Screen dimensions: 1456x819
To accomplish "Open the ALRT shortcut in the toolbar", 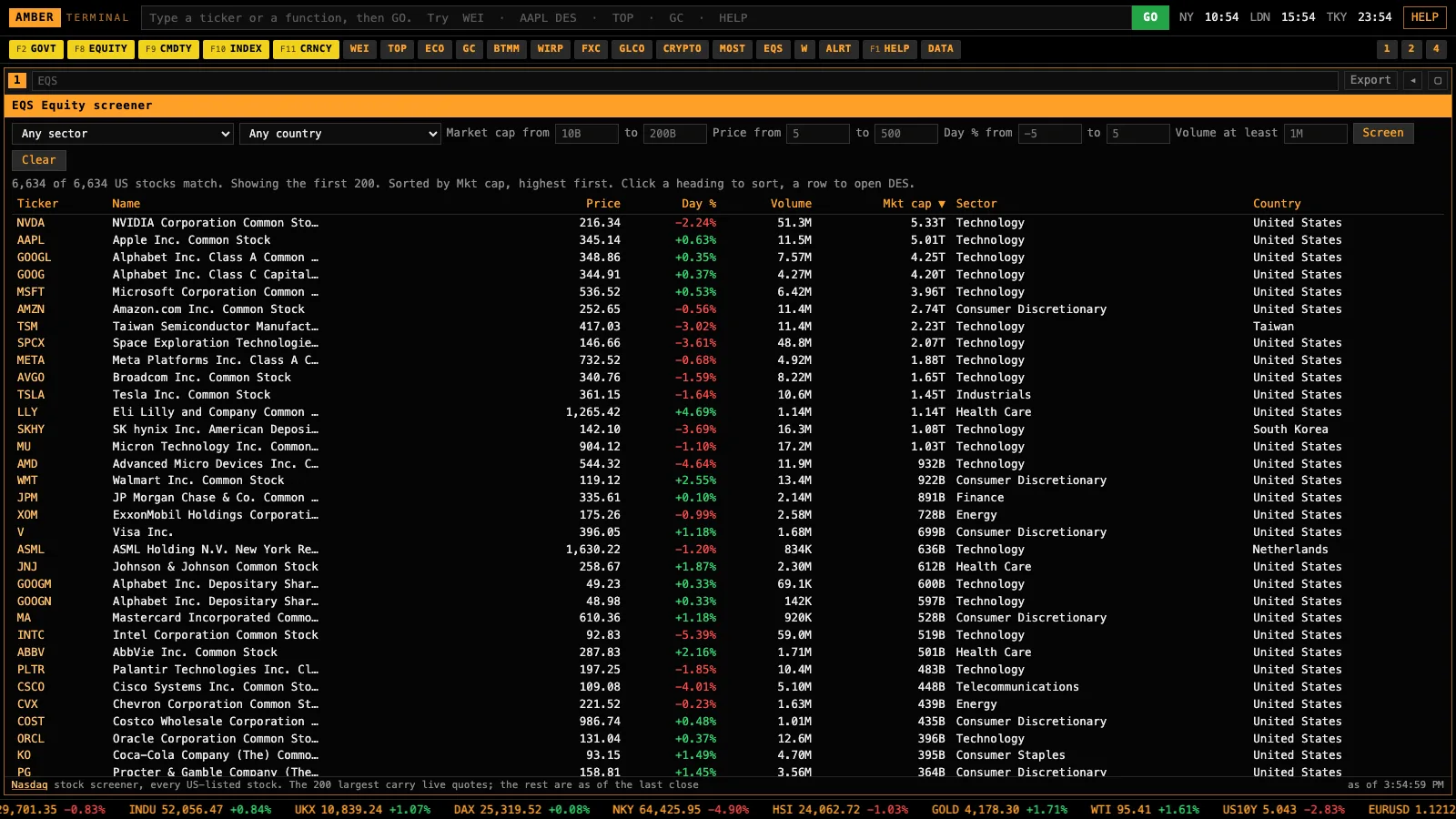I will tap(839, 49).
